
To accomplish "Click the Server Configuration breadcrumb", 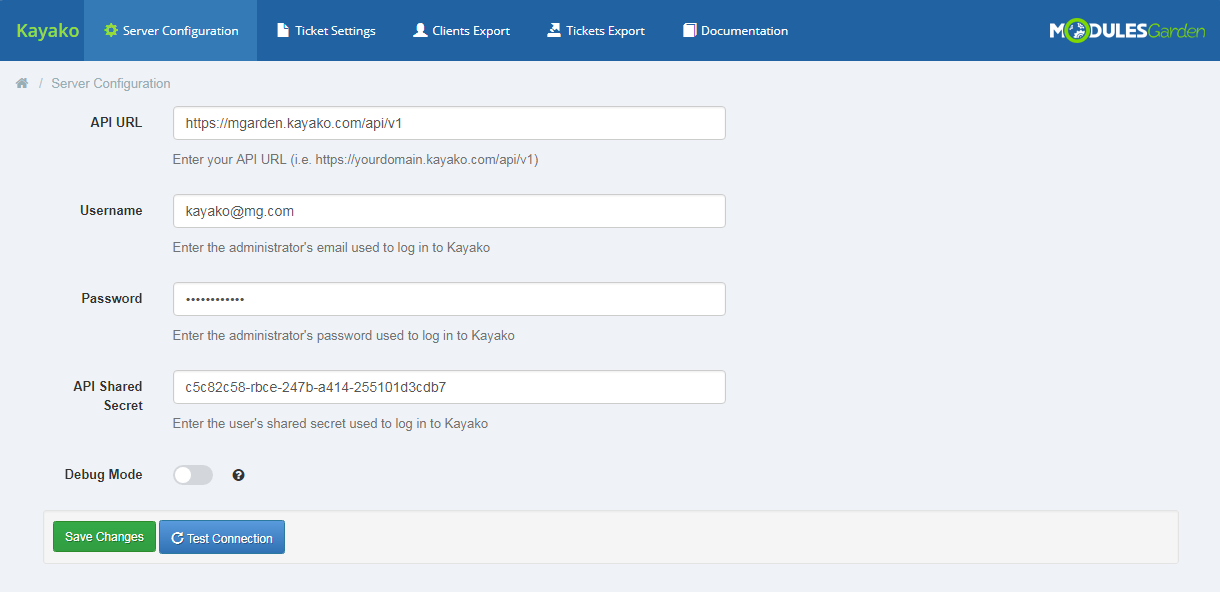I will [111, 83].
